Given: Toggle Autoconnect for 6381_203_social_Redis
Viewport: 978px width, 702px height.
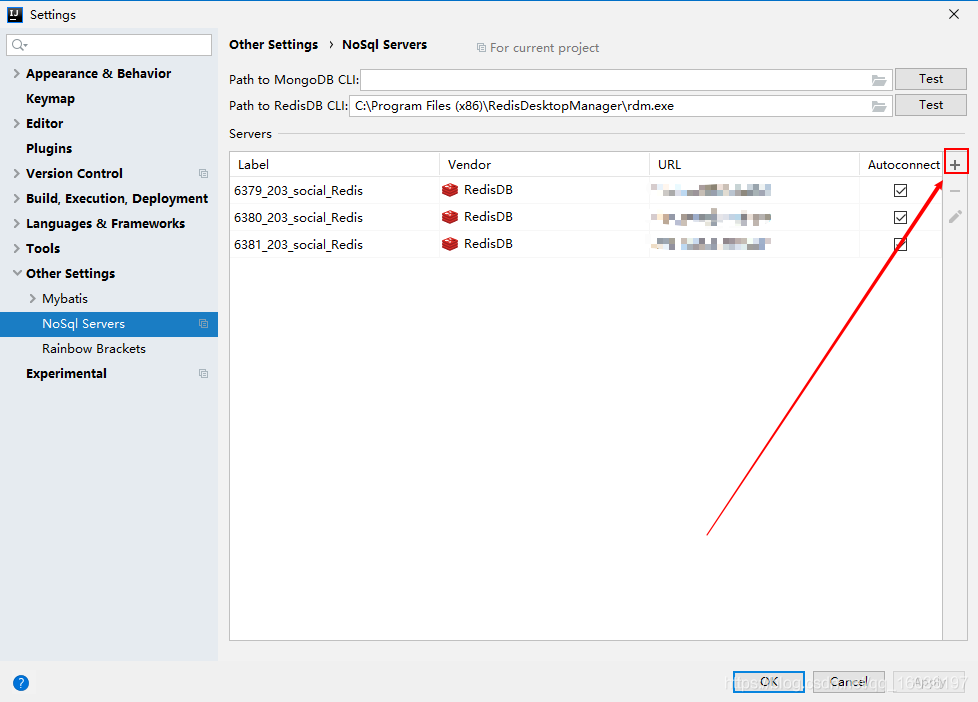Looking at the screenshot, I should click(900, 244).
